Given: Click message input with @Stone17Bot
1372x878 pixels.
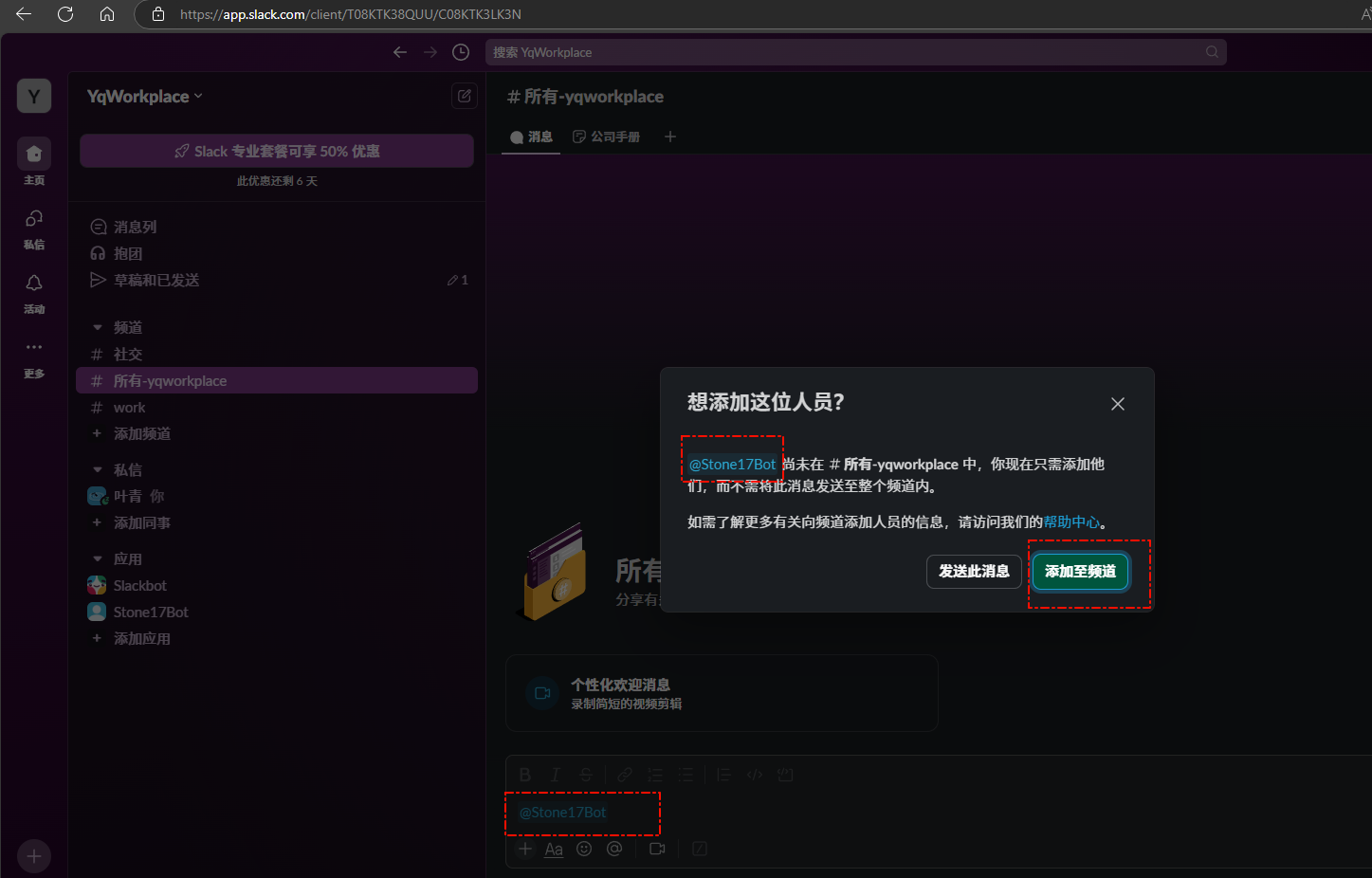Looking at the screenshot, I should pos(939,813).
